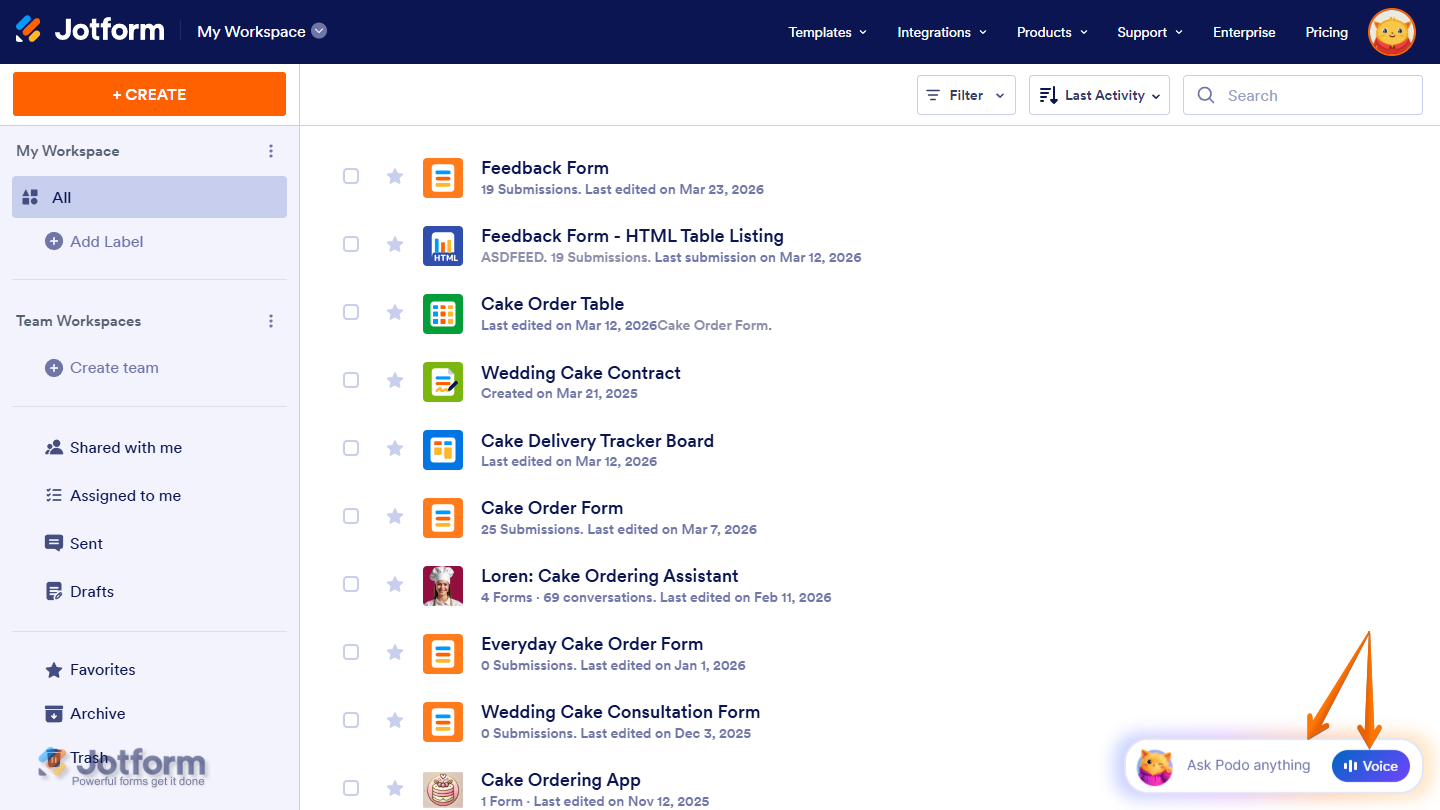
Task: Open the Cake Delivery Tracker Board icon
Action: [443, 449]
